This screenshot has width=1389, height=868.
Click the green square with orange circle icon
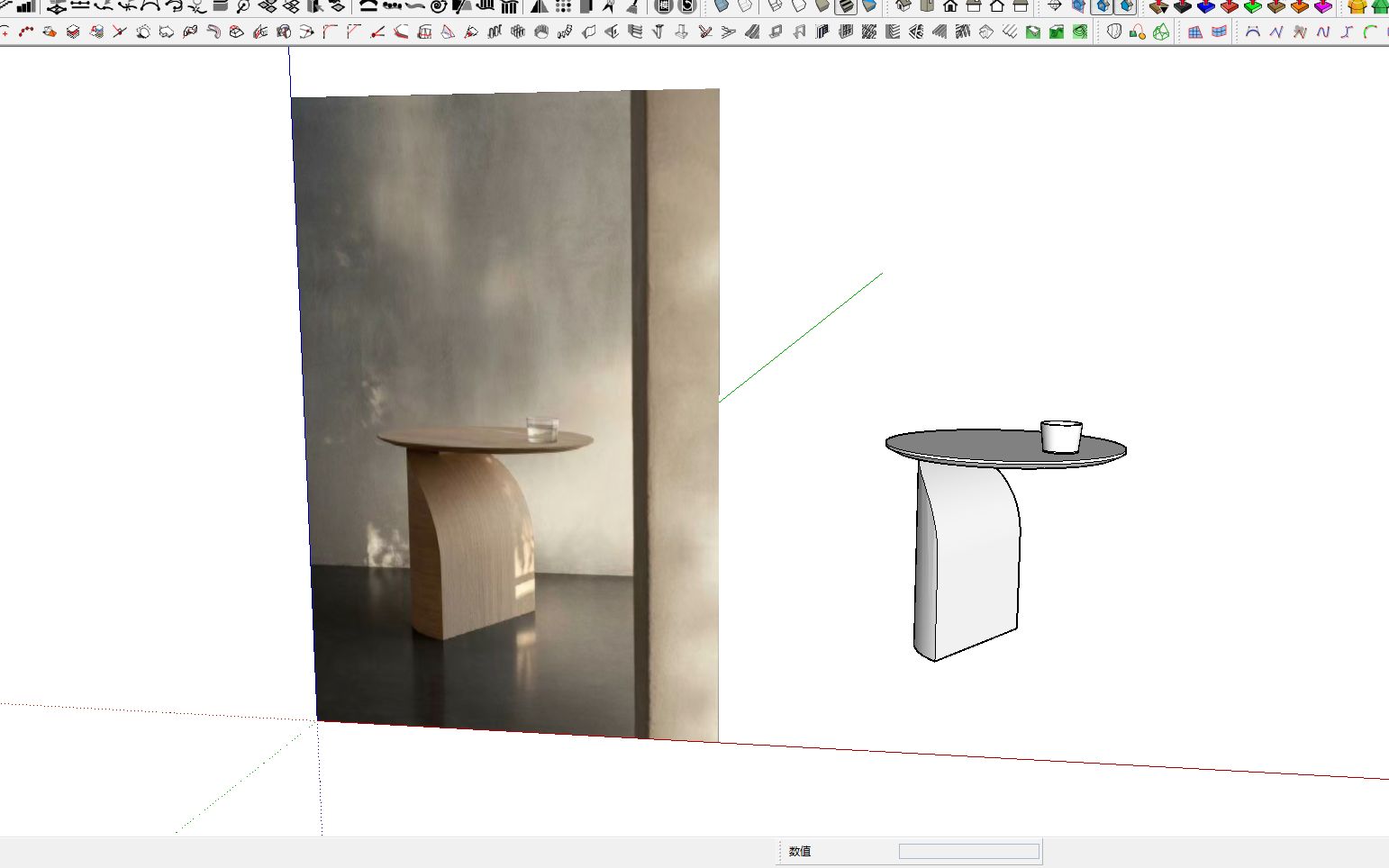click(1138, 32)
